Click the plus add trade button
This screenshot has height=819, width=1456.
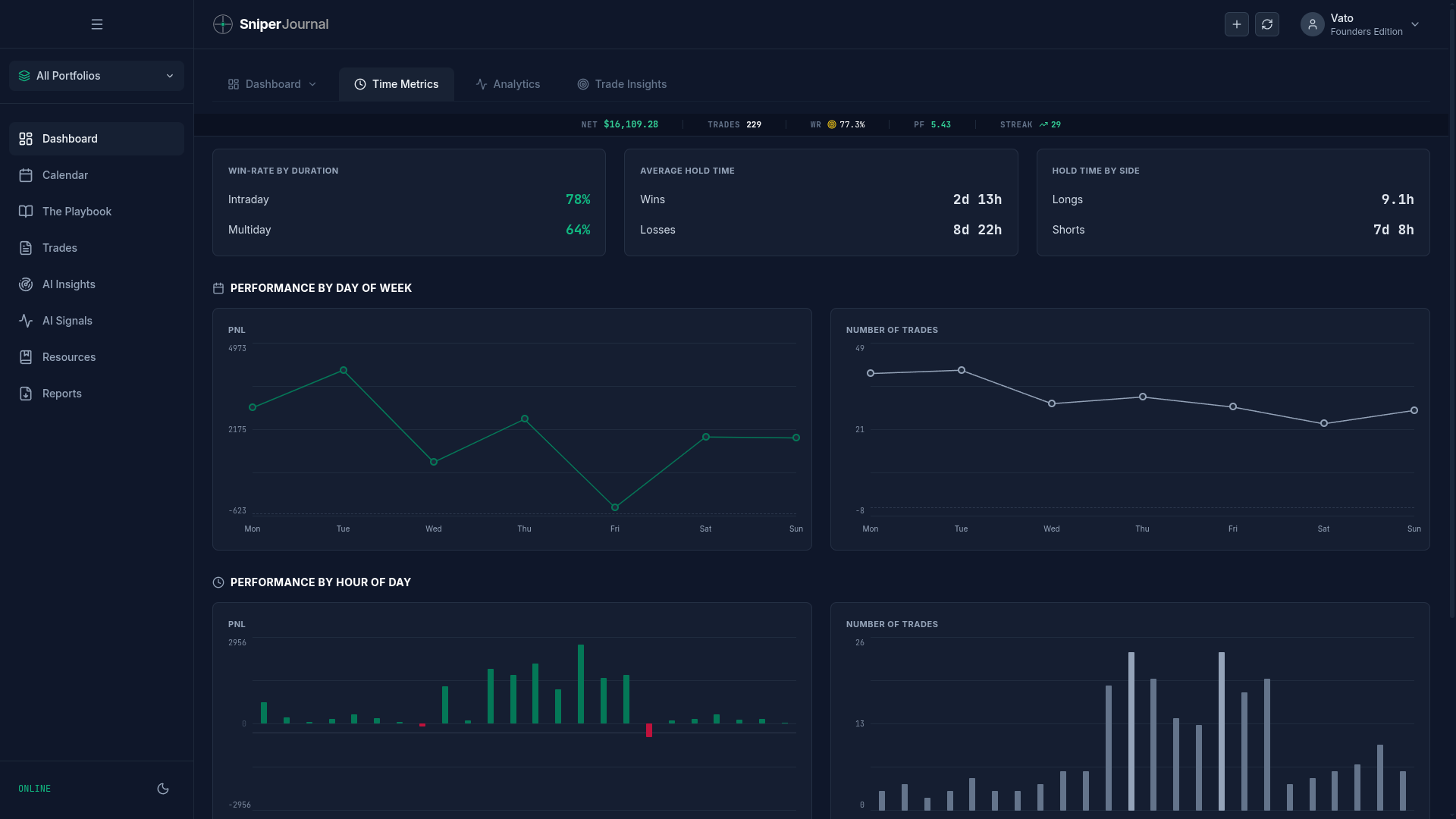coord(1237,24)
